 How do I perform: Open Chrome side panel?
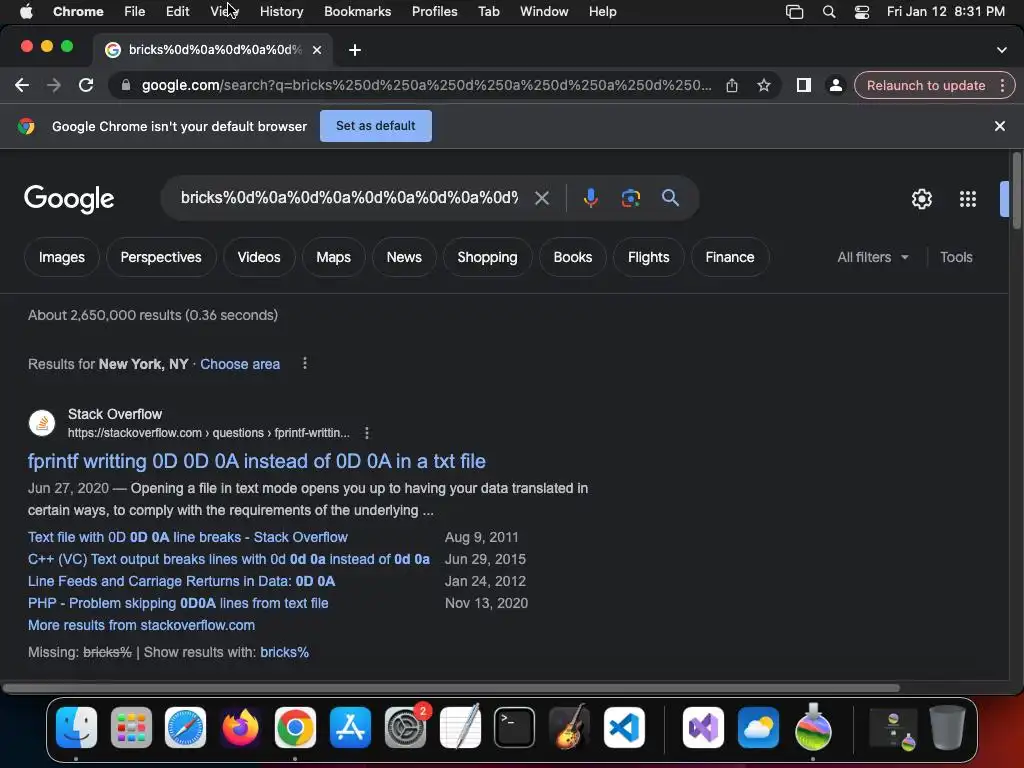coord(803,86)
